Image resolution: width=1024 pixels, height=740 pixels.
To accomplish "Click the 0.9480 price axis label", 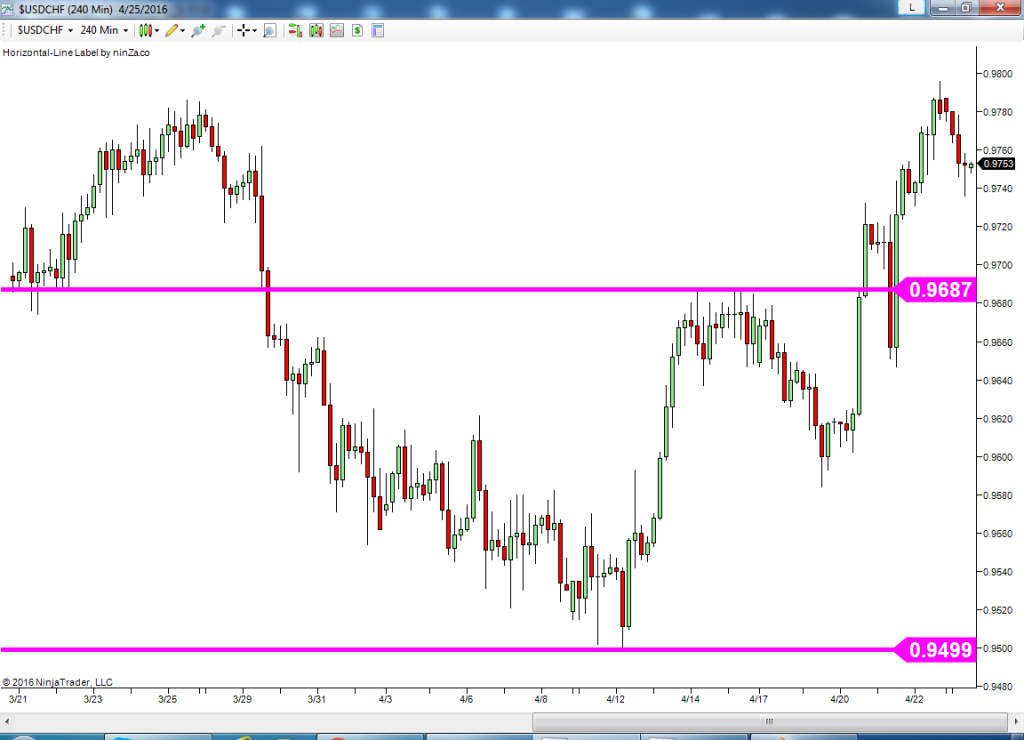I will tap(998, 687).
